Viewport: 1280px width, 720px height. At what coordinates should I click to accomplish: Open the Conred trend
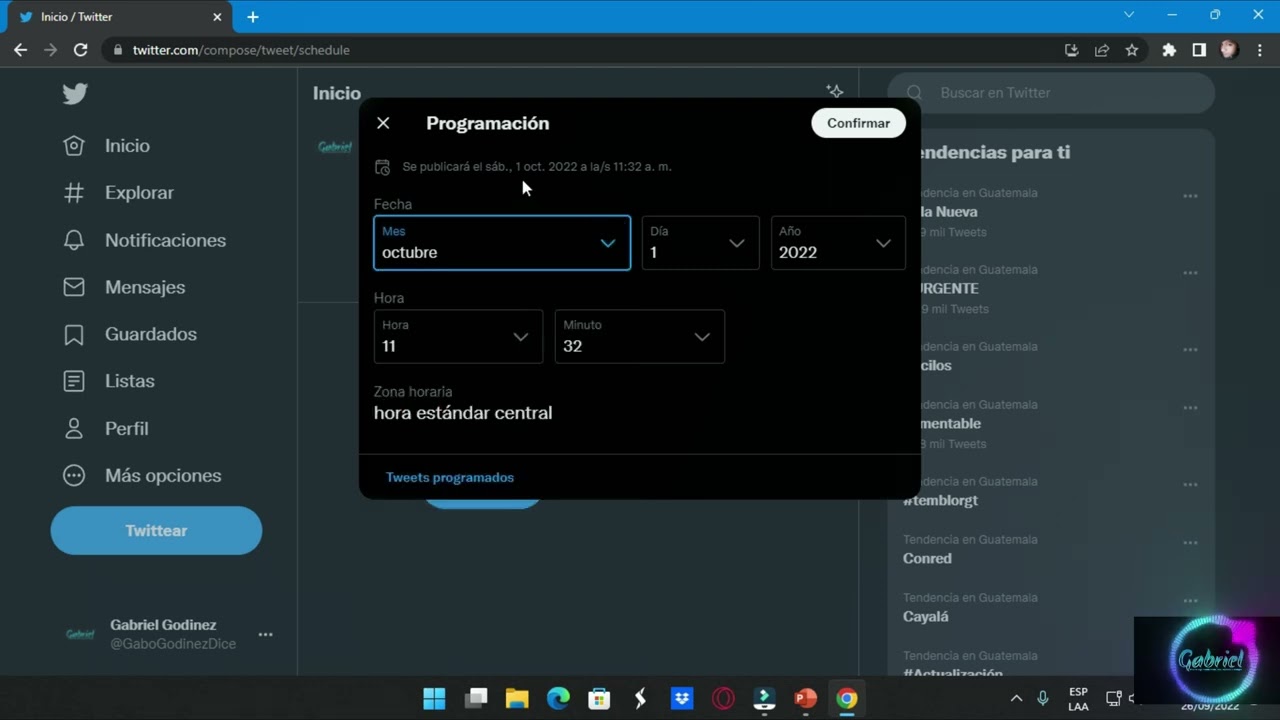point(927,558)
